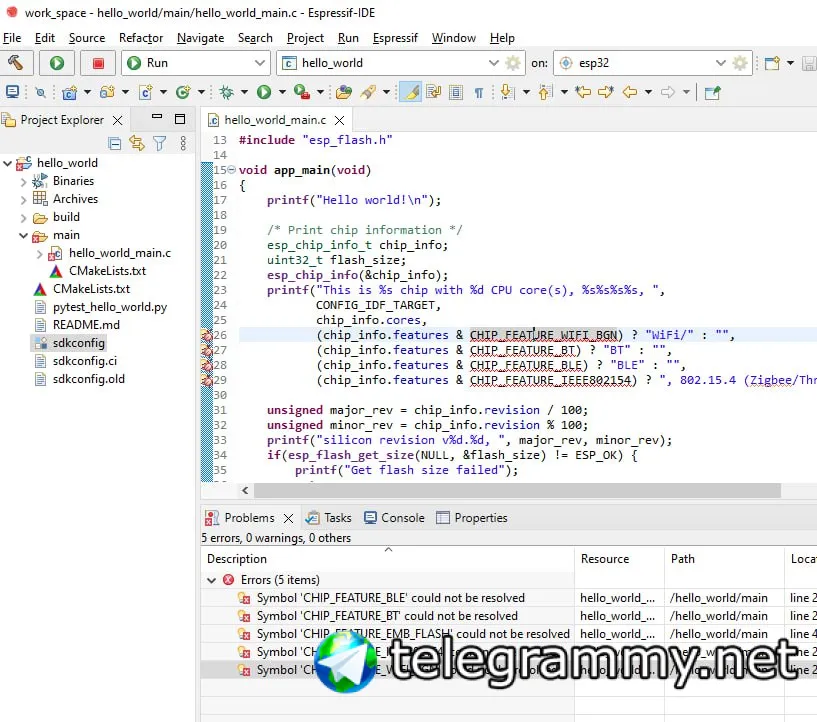Fold app_main function using collapse marker

(232, 170)
